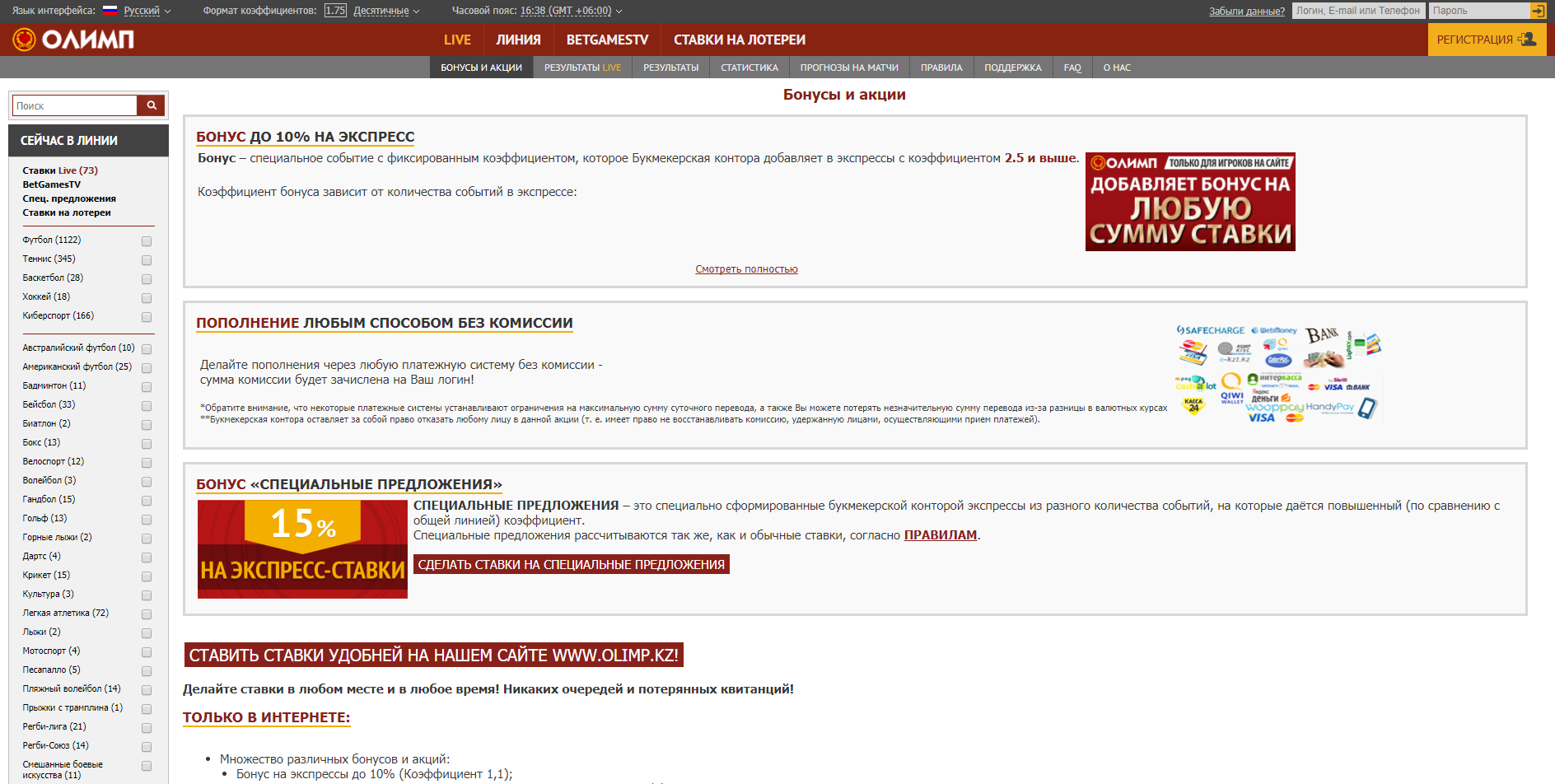Select the О НАС tab
This screenshot has height=784, width=1555.
coord(1117,68)
